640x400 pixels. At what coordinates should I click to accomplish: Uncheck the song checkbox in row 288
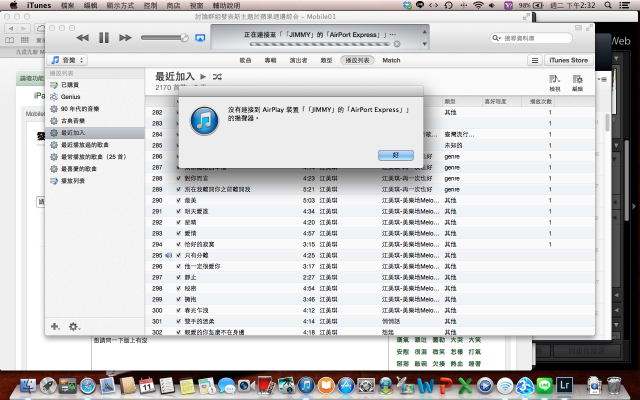click(x=178, y=178)
